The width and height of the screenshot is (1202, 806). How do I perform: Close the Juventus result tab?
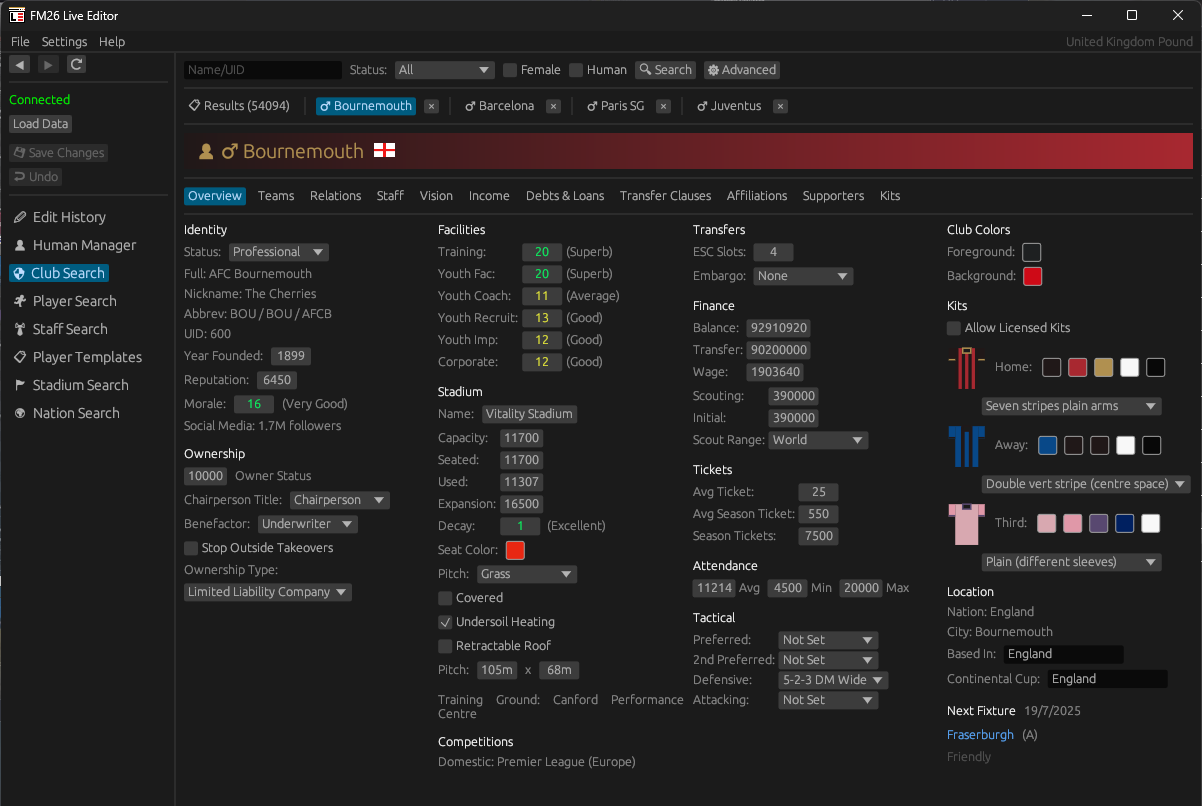[781, 106]
